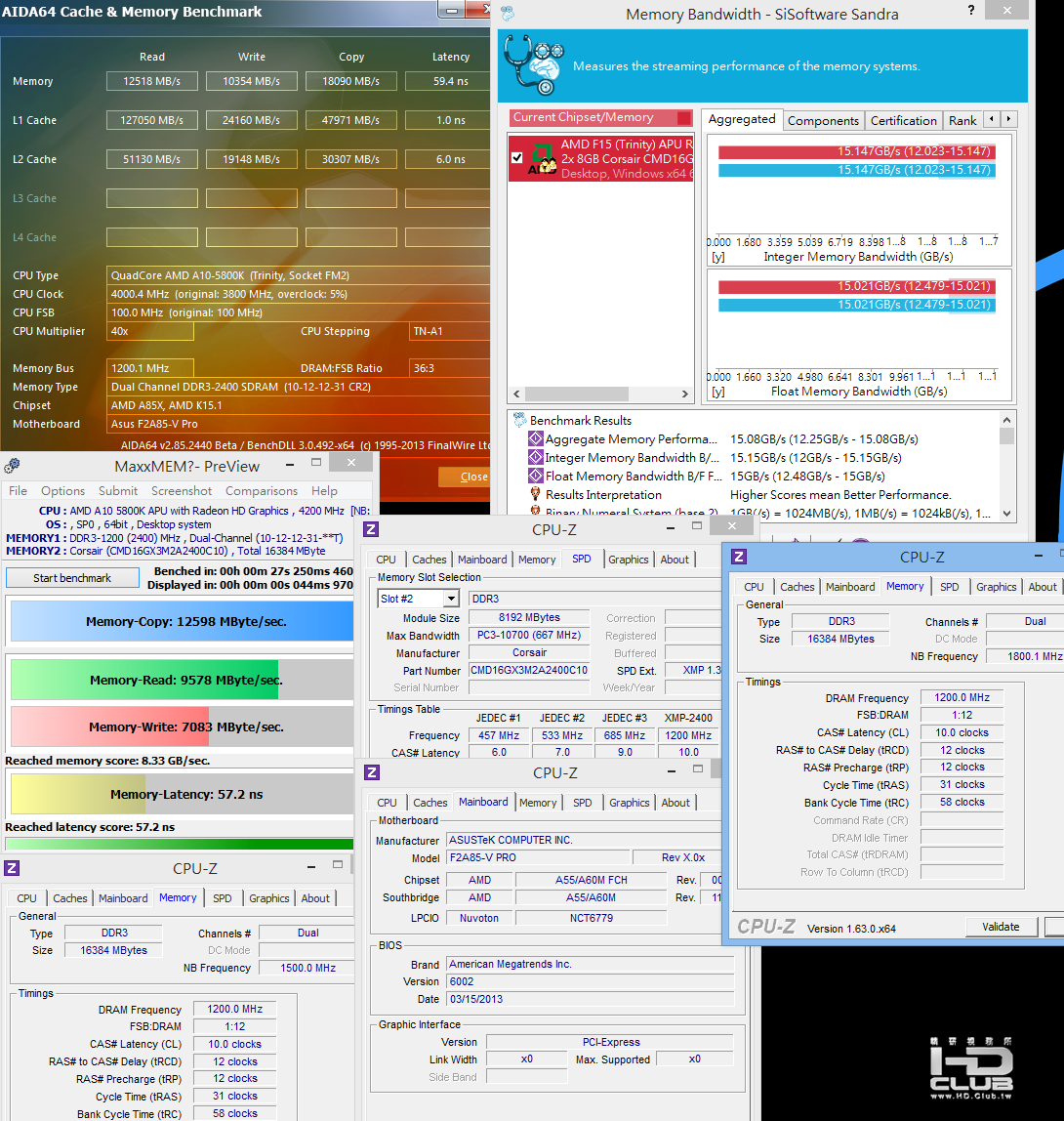1064x1121 pixels.
Task: Open MaxxMEM Submit menu
Action: (x=118, y=490)
